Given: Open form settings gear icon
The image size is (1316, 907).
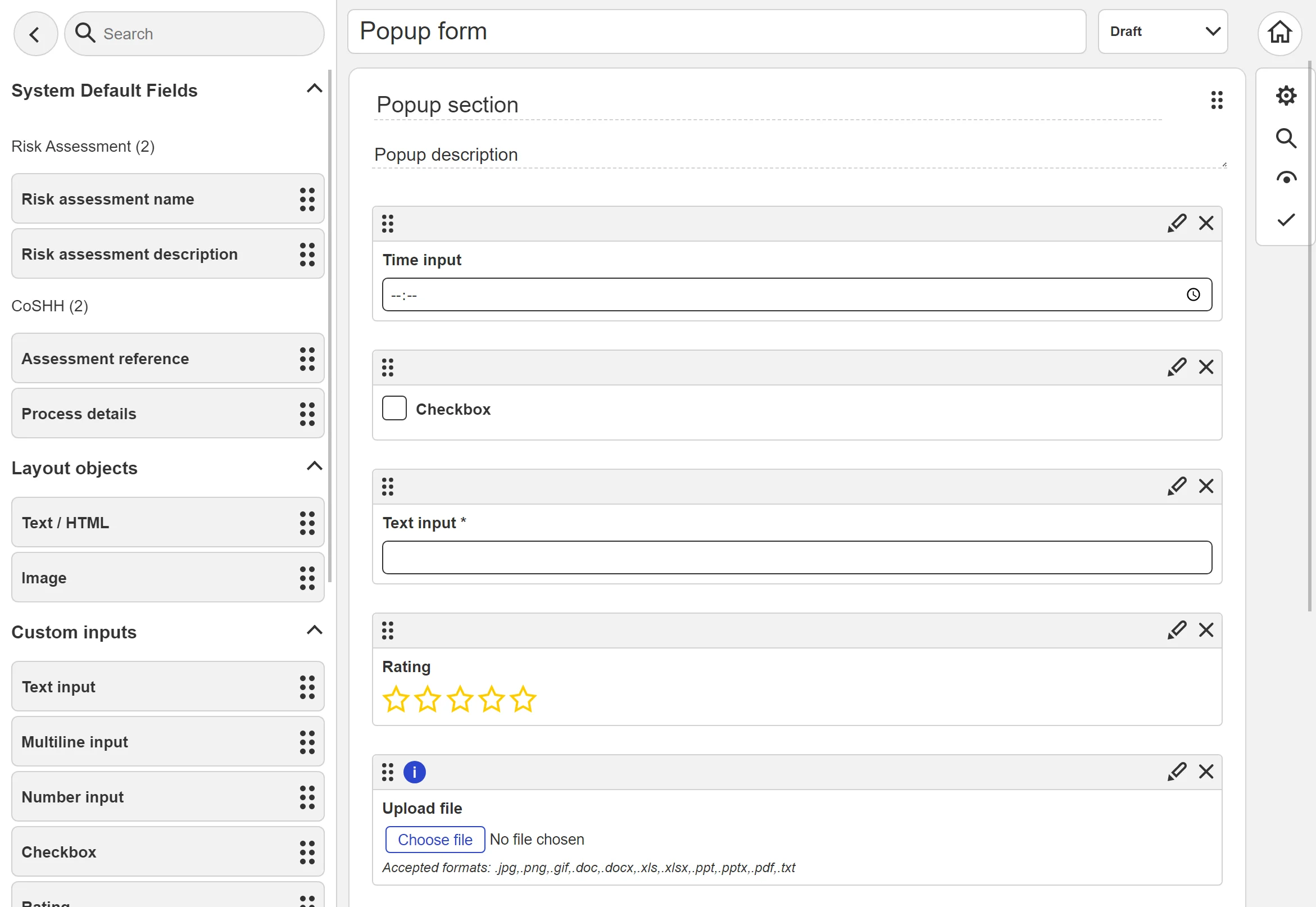Looking at the screenshot, I should pyautogui.click(x=1285, y=96).
